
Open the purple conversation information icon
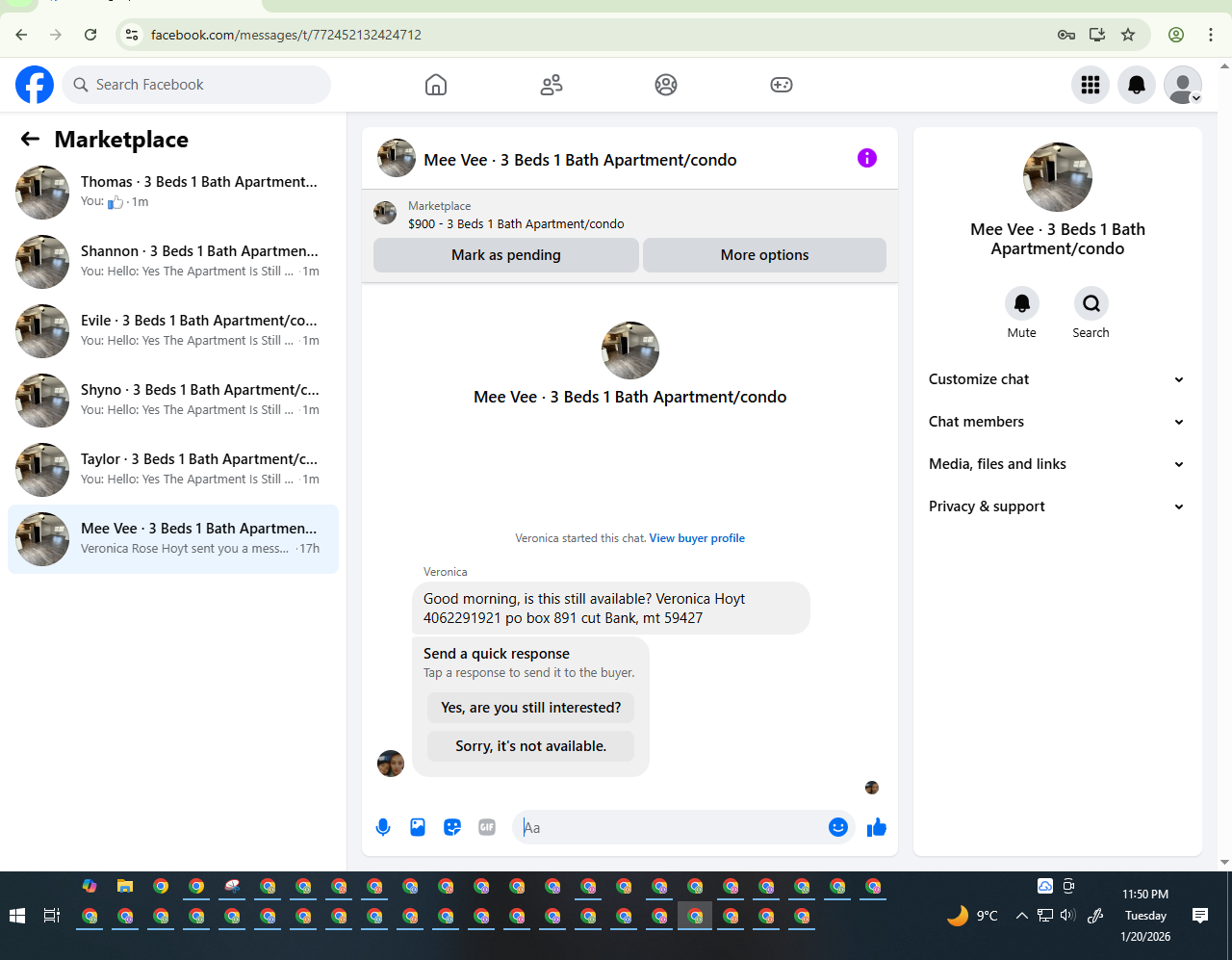[x=867, y=158]
